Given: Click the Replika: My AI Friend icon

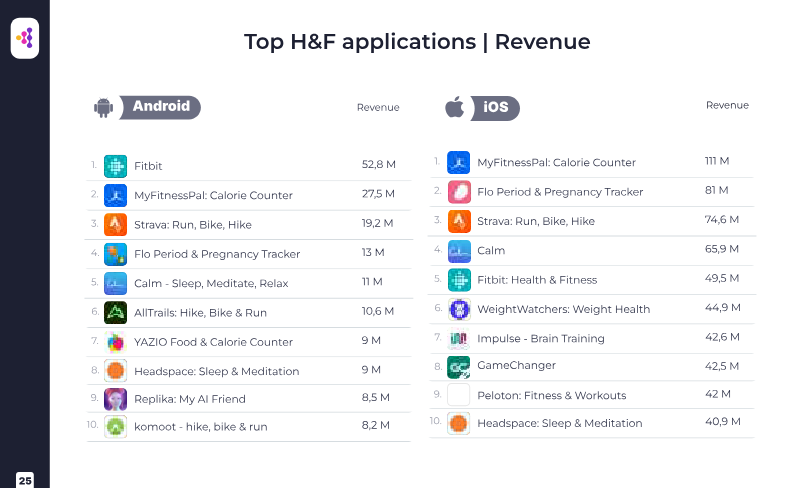Looking at the screenshot, I should click(x=115, y=399).
